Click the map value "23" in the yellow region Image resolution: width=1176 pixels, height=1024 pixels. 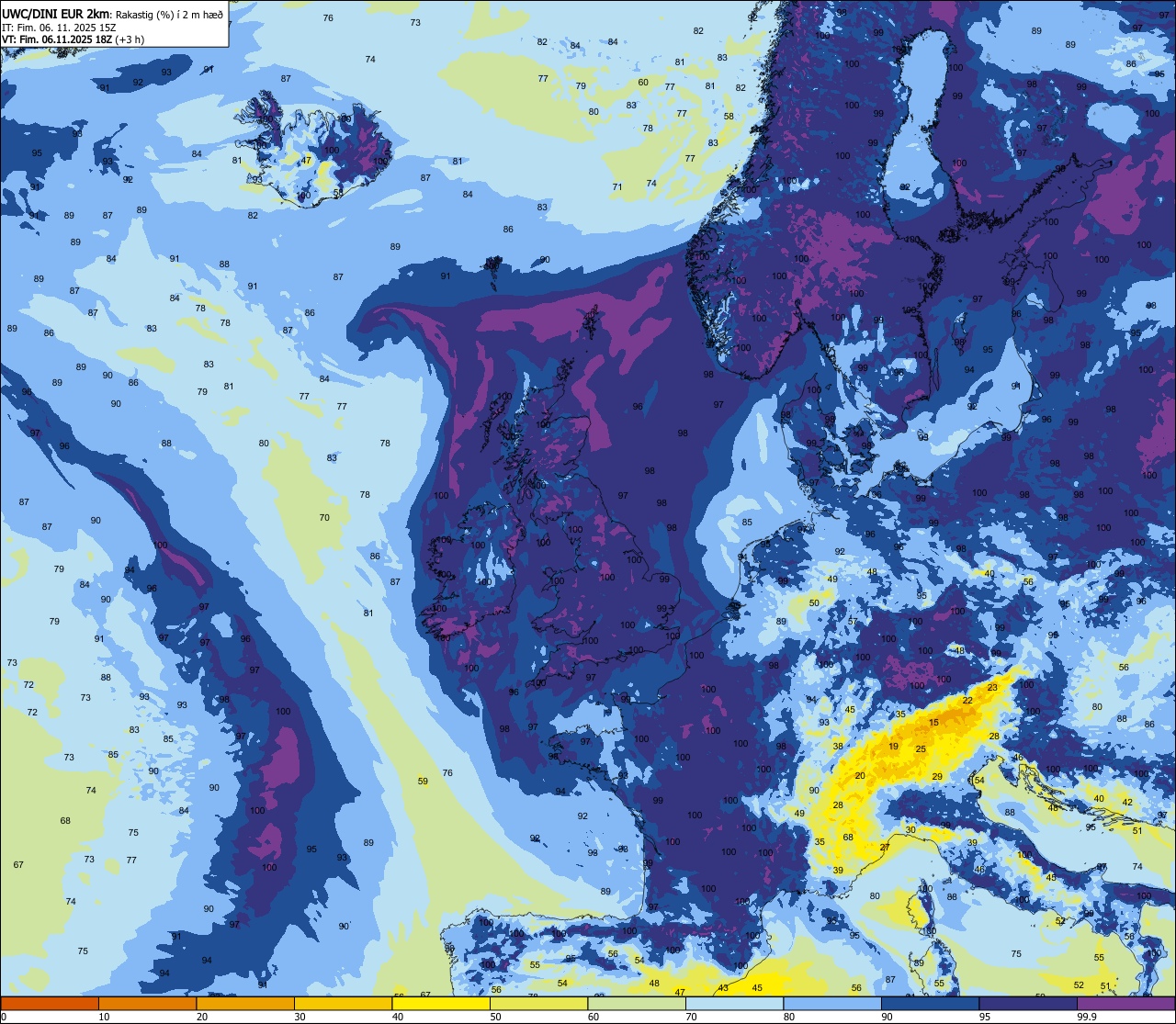992,687
